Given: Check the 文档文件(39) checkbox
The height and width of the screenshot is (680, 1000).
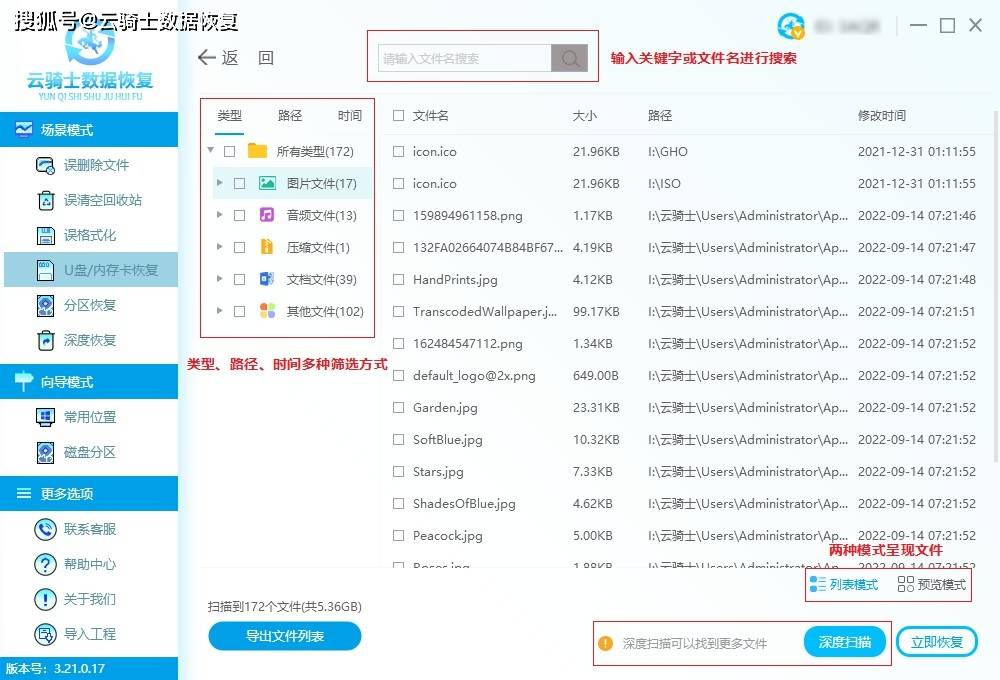Looking at the screenshot, I should (240, 279).
